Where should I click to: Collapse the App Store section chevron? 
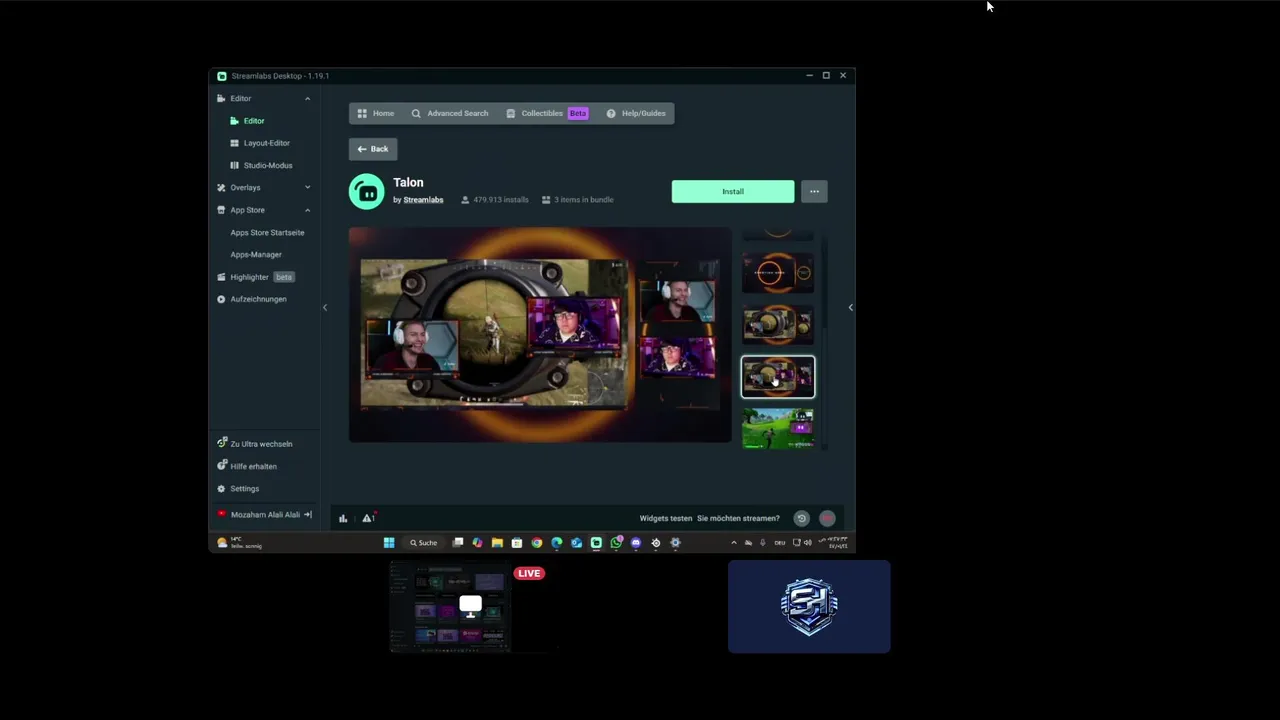307,210
